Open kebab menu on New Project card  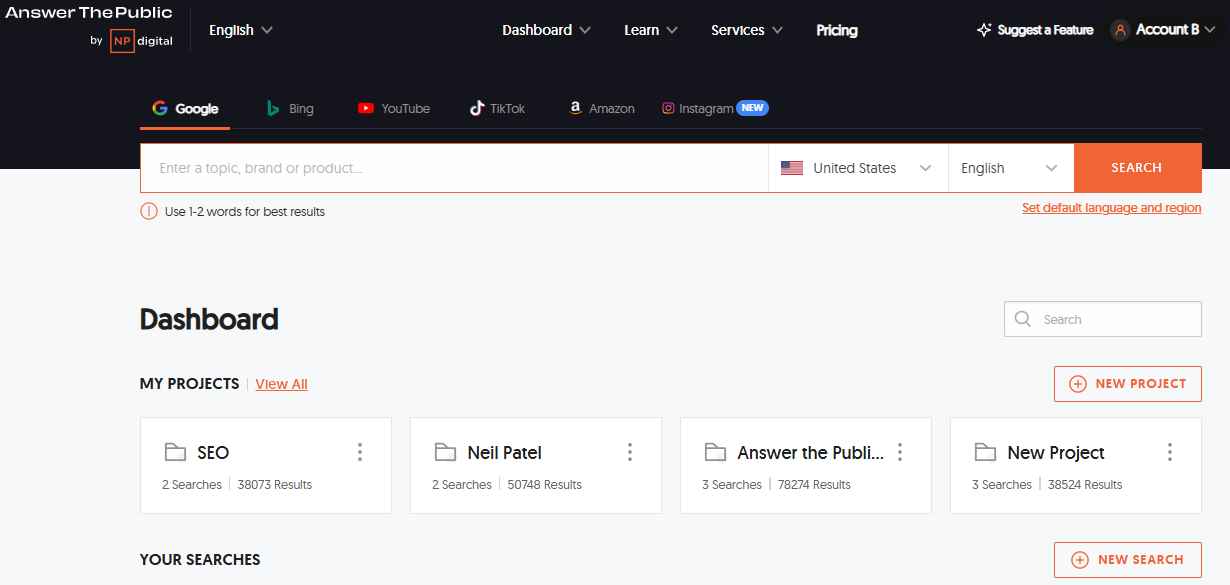coord(1170,452)
